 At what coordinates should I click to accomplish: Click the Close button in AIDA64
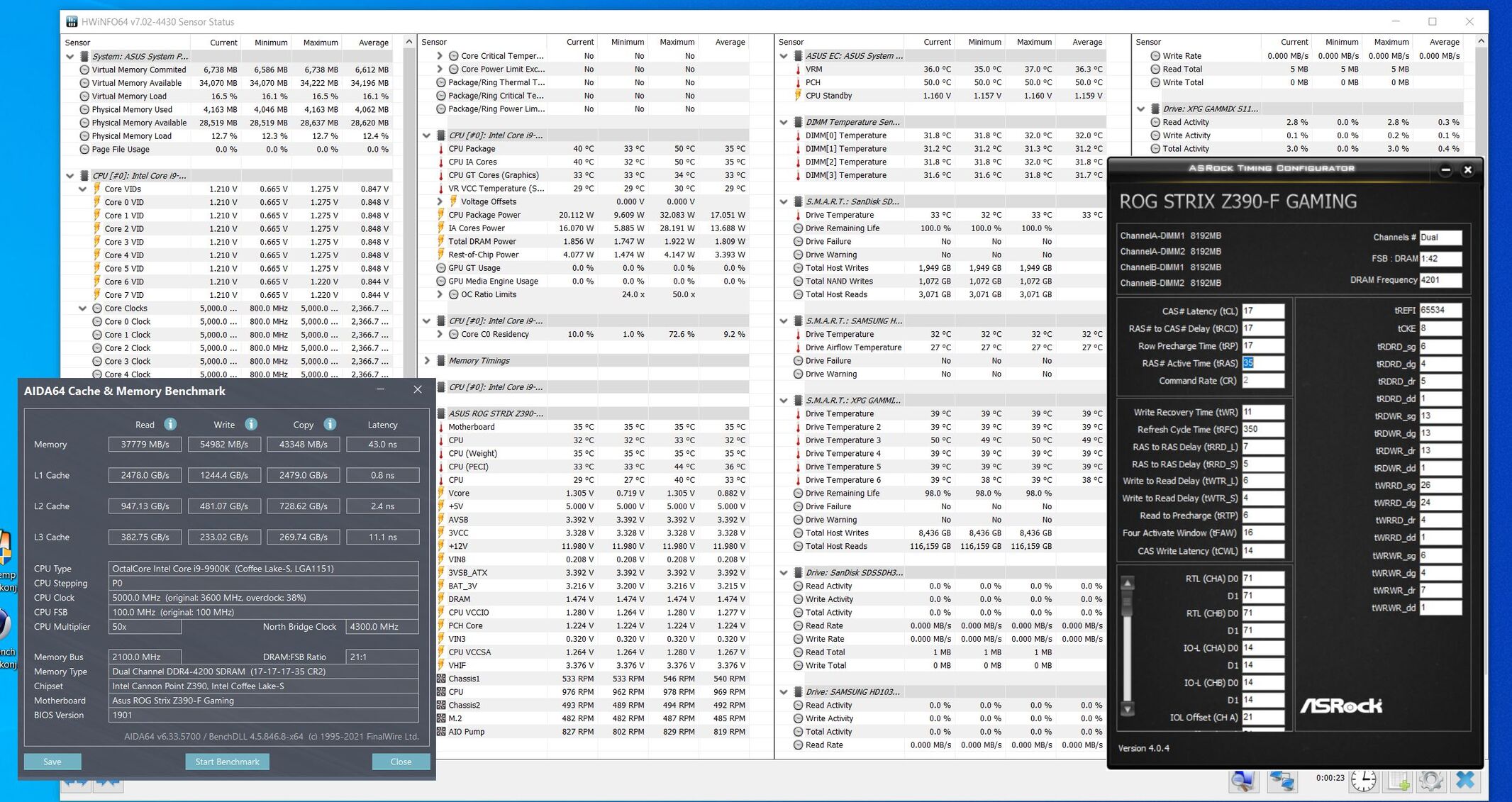click(401, 762)
